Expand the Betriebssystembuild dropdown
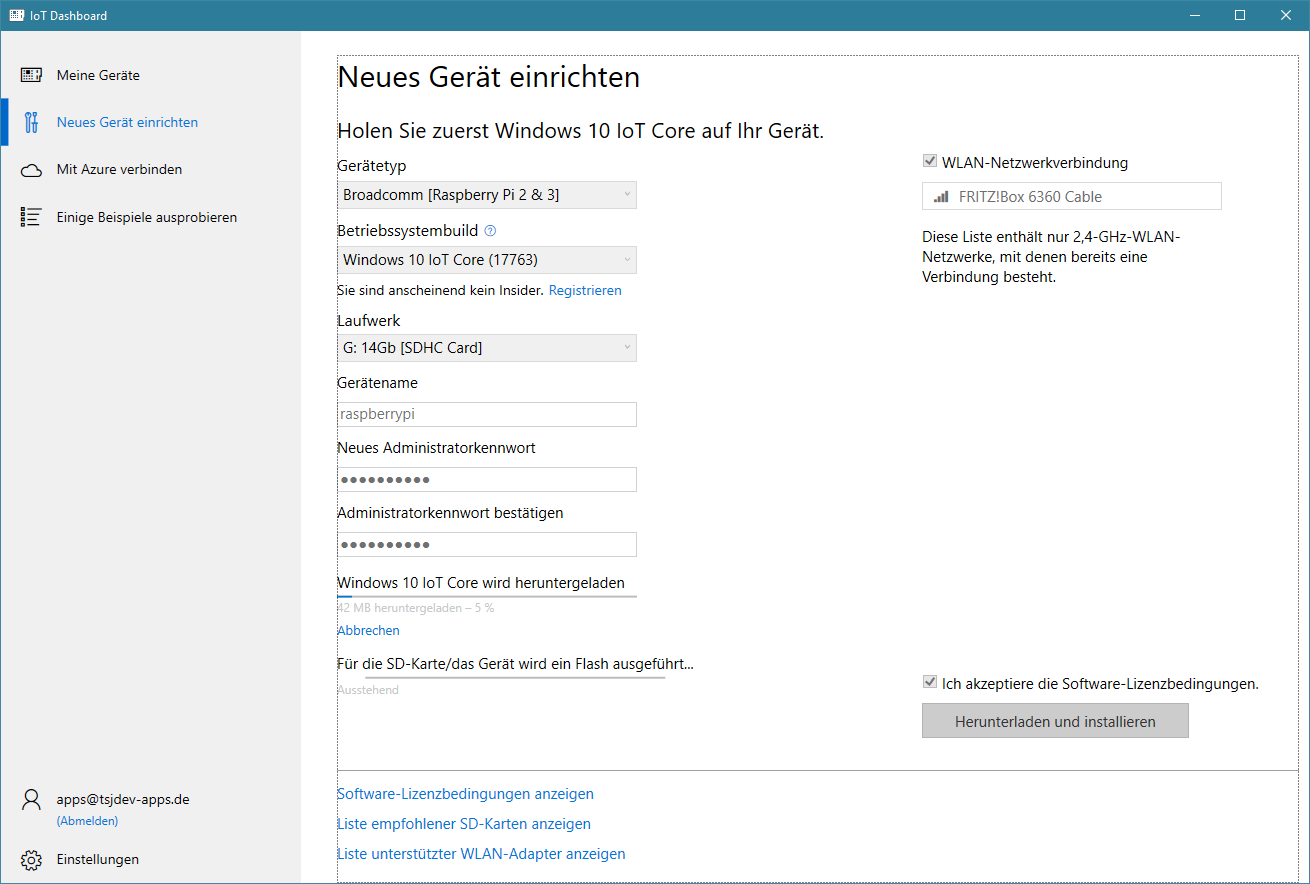 pos(487,260)
